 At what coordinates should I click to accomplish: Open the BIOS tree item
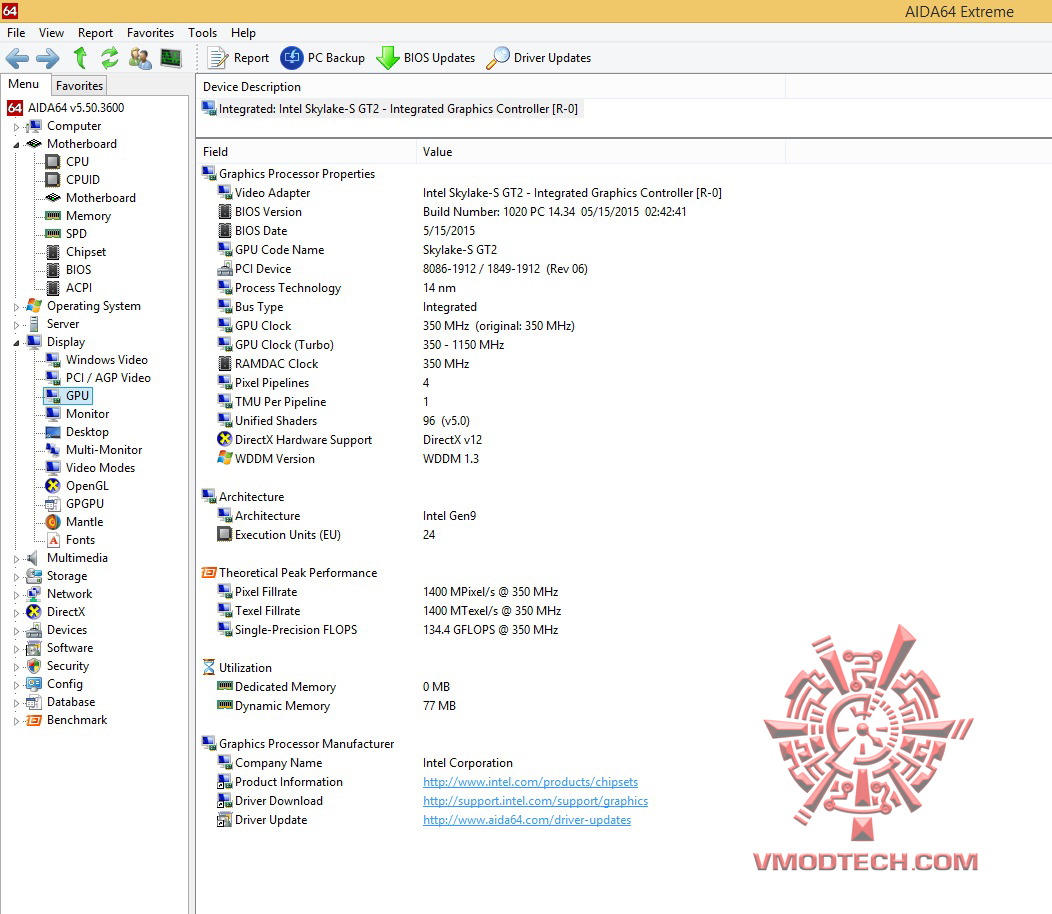coord(78,270)
